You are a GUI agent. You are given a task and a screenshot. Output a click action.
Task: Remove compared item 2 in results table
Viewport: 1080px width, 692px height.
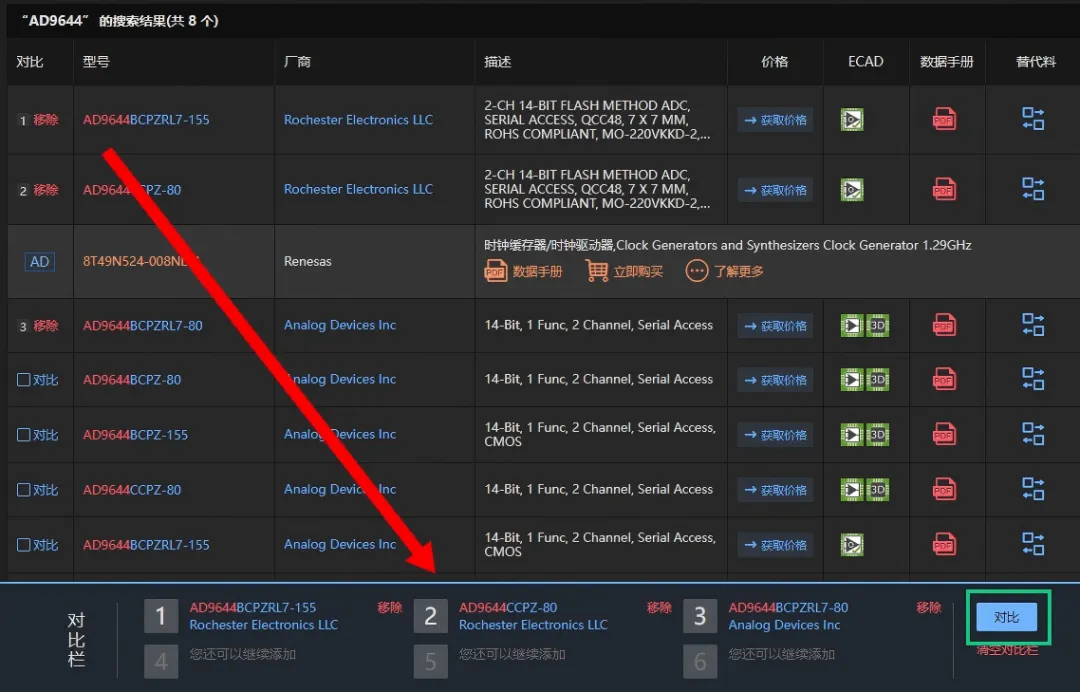coord(45,190)
